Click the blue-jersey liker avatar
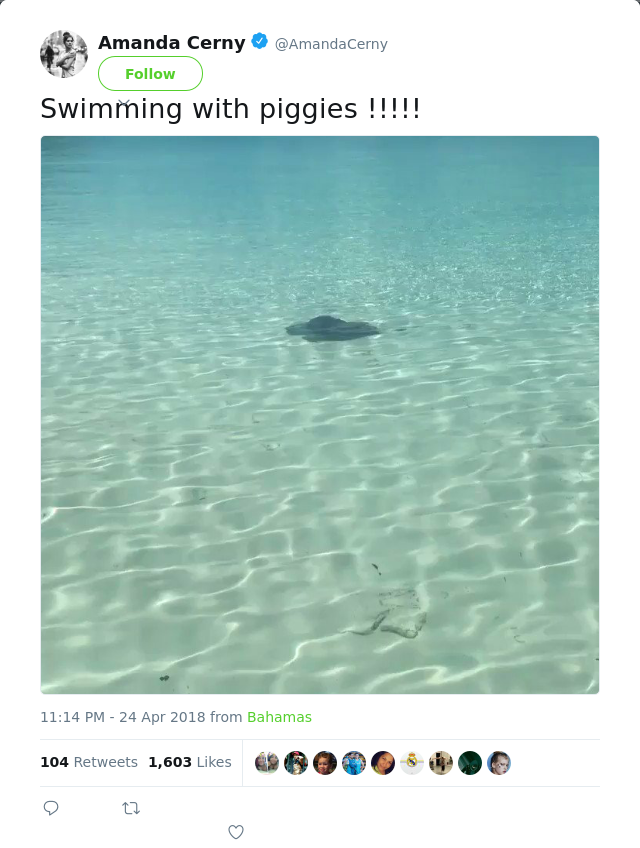This screenshot has height=848, width=640. (x=354, y=763)
